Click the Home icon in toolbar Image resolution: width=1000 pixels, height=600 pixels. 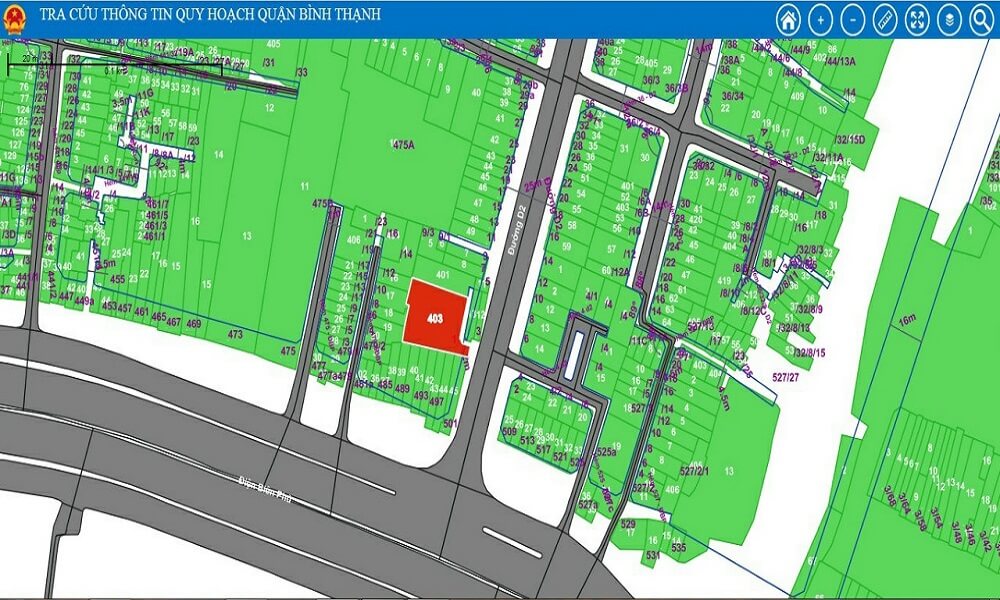click(x=789, y=19)
